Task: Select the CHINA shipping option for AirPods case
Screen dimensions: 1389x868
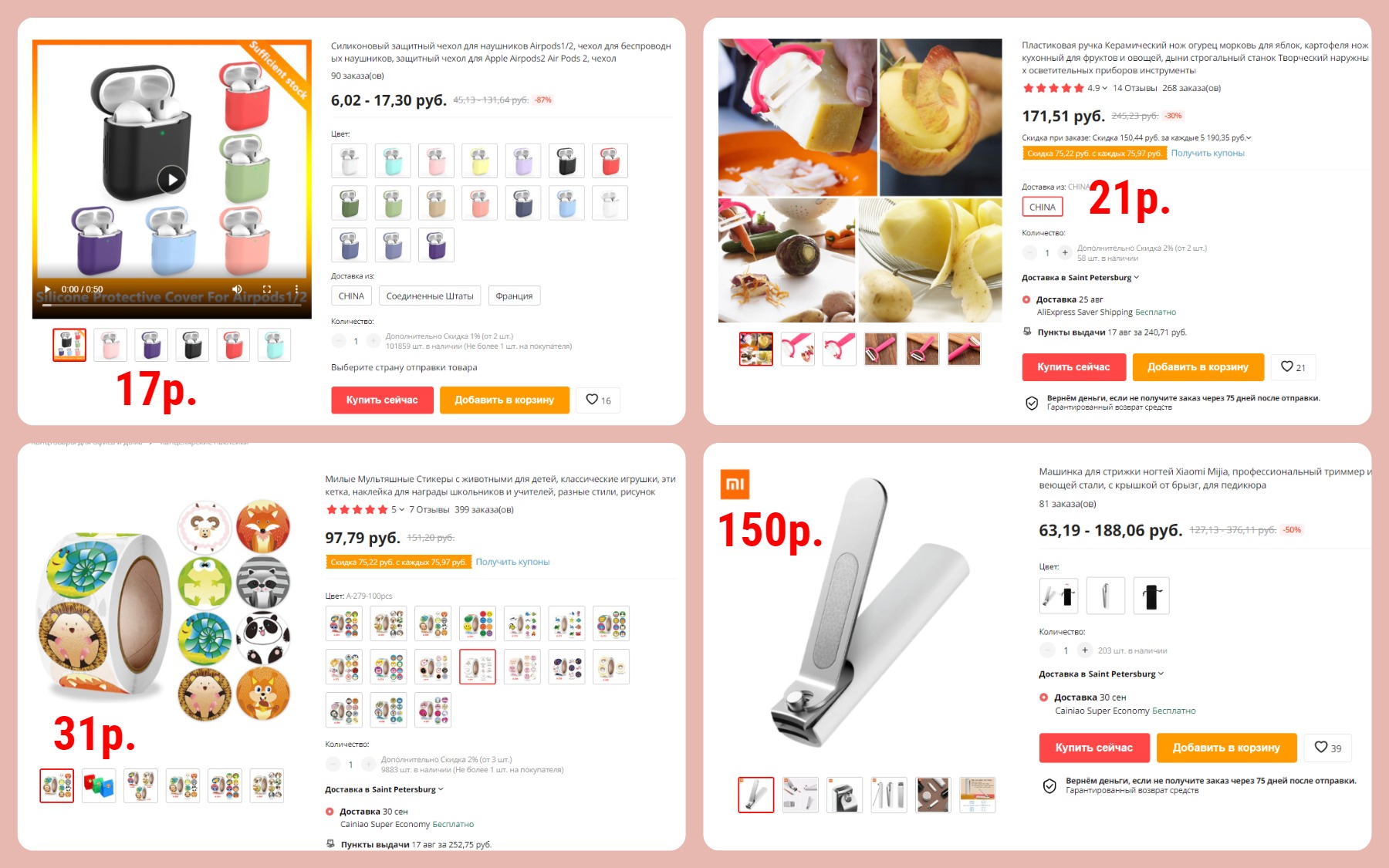Action: tap(351, 296)
